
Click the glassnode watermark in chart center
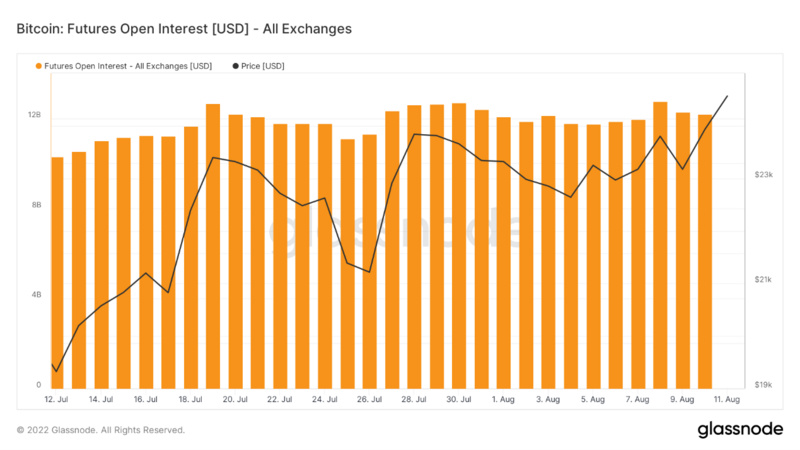[x=395, y=232]
